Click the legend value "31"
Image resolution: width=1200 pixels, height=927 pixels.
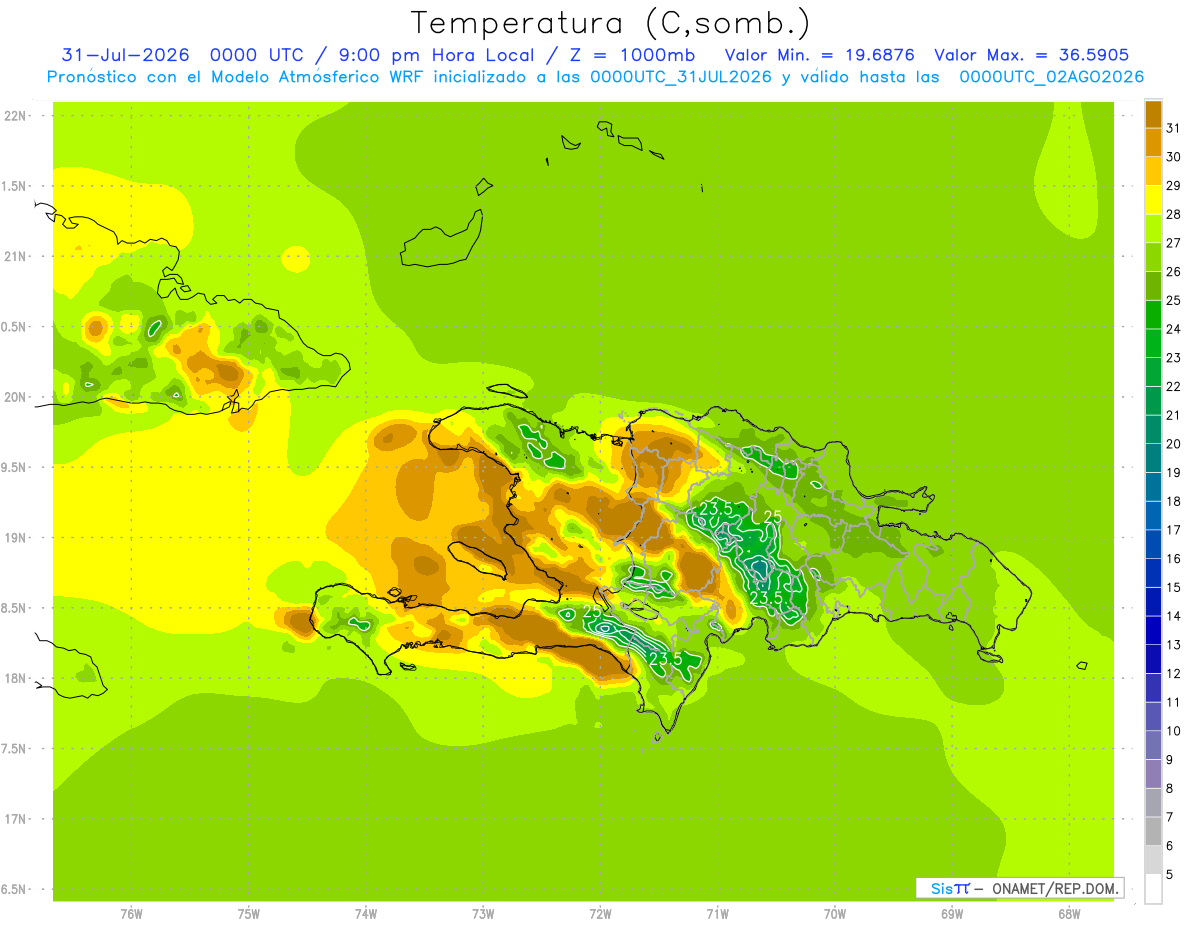(x=1173, y=128)
